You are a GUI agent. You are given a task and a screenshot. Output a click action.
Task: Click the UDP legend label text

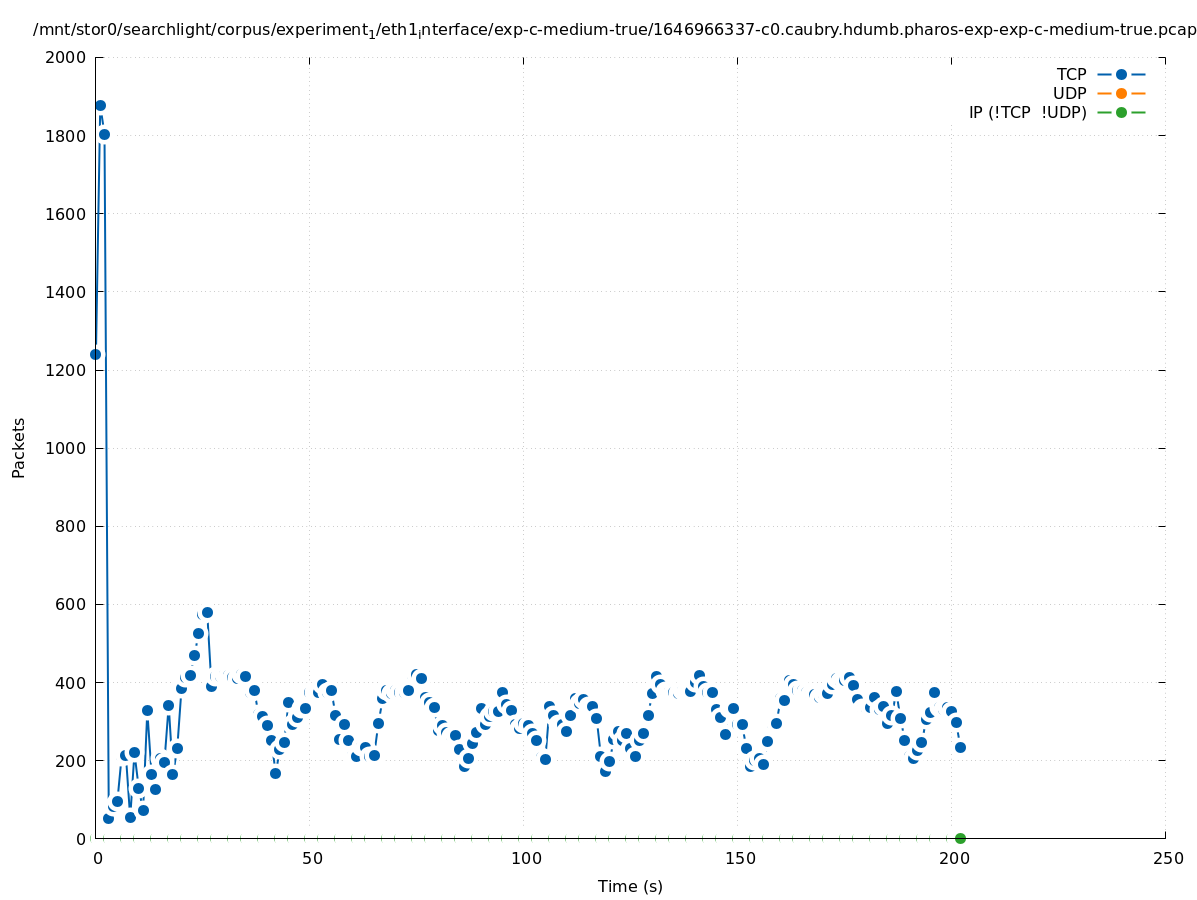pyautogui.click(x=1069, y=93)
